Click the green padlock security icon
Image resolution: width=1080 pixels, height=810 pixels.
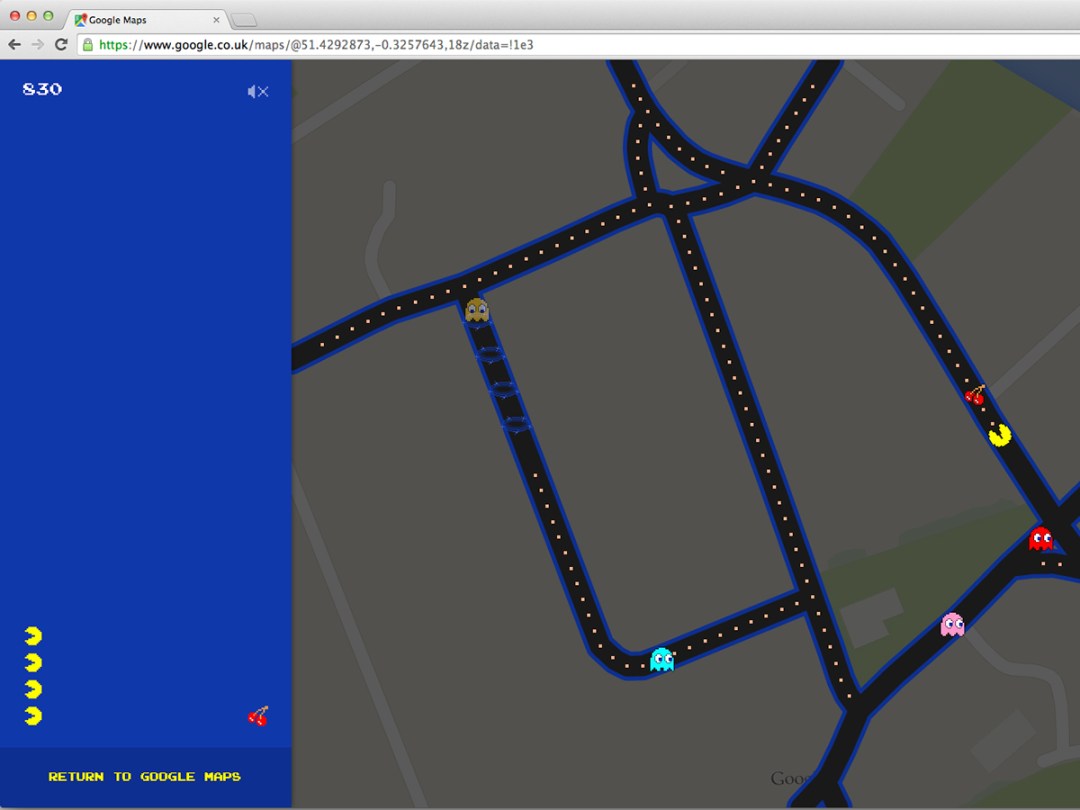(87, 45)
